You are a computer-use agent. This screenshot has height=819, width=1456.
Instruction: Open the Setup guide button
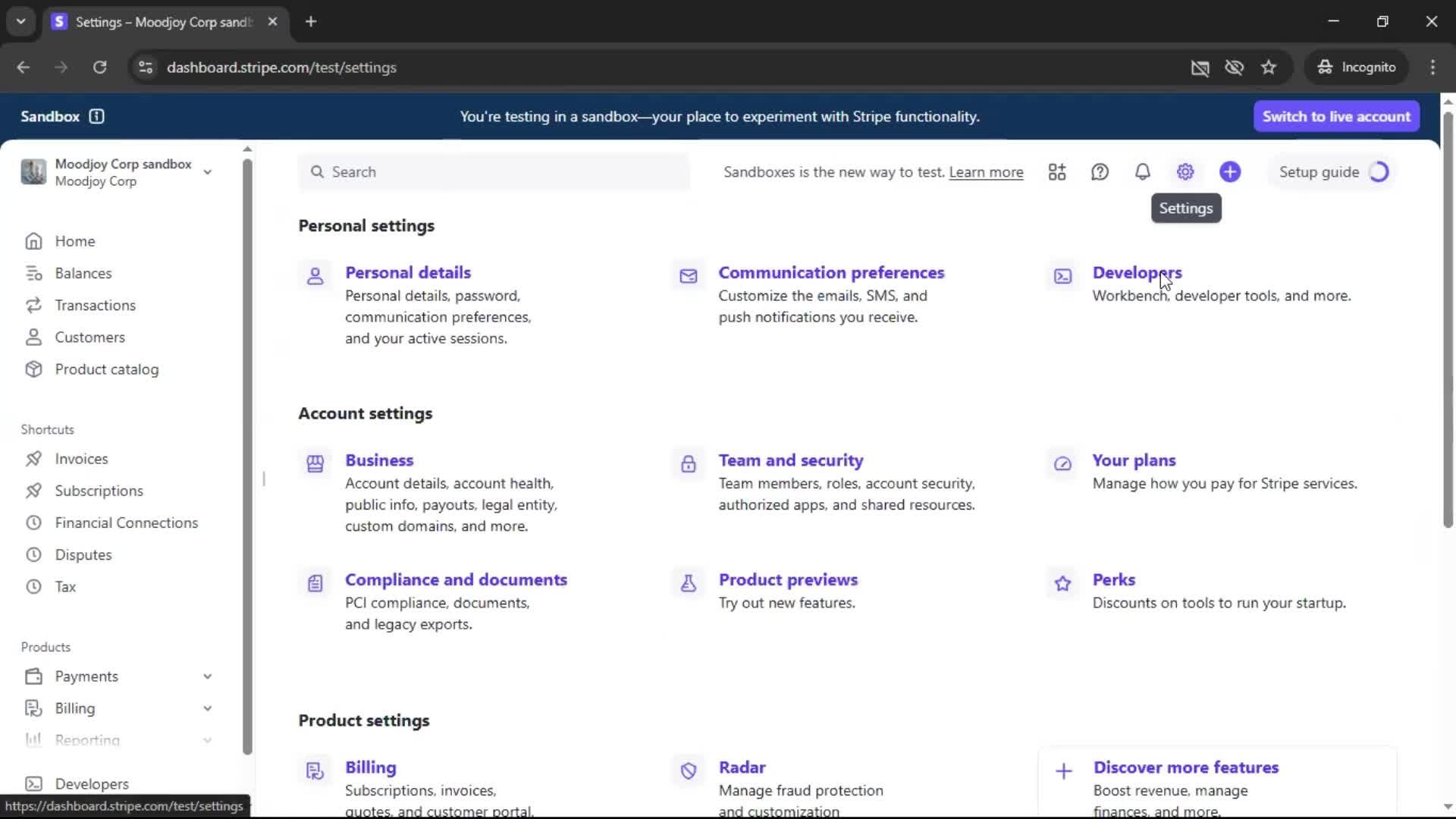1332,172
